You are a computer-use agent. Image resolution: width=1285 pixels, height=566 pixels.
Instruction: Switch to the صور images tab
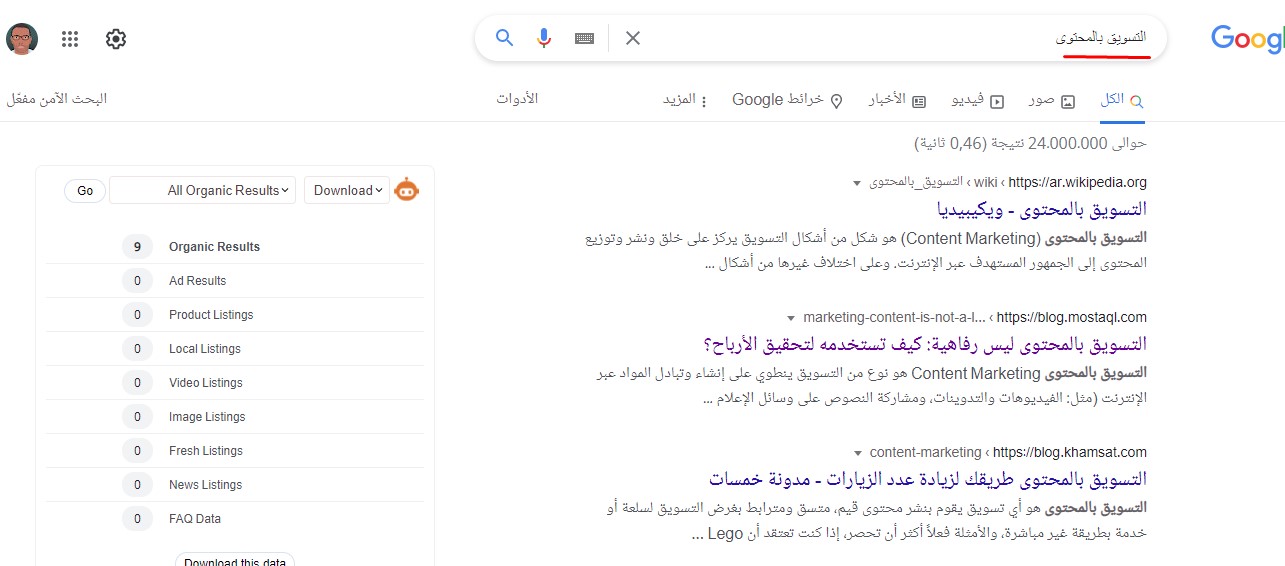tap(1051, 100)
